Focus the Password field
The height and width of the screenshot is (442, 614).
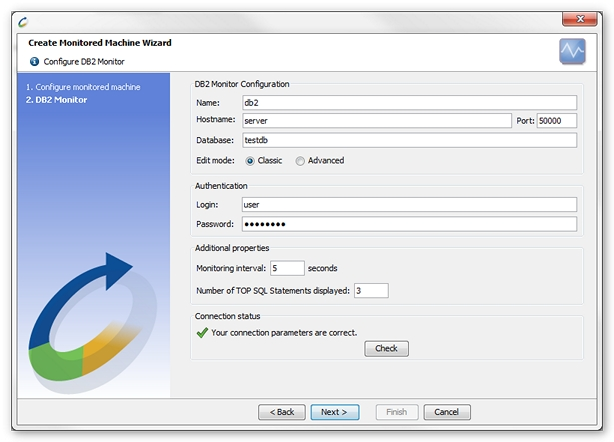coord(409,224)
